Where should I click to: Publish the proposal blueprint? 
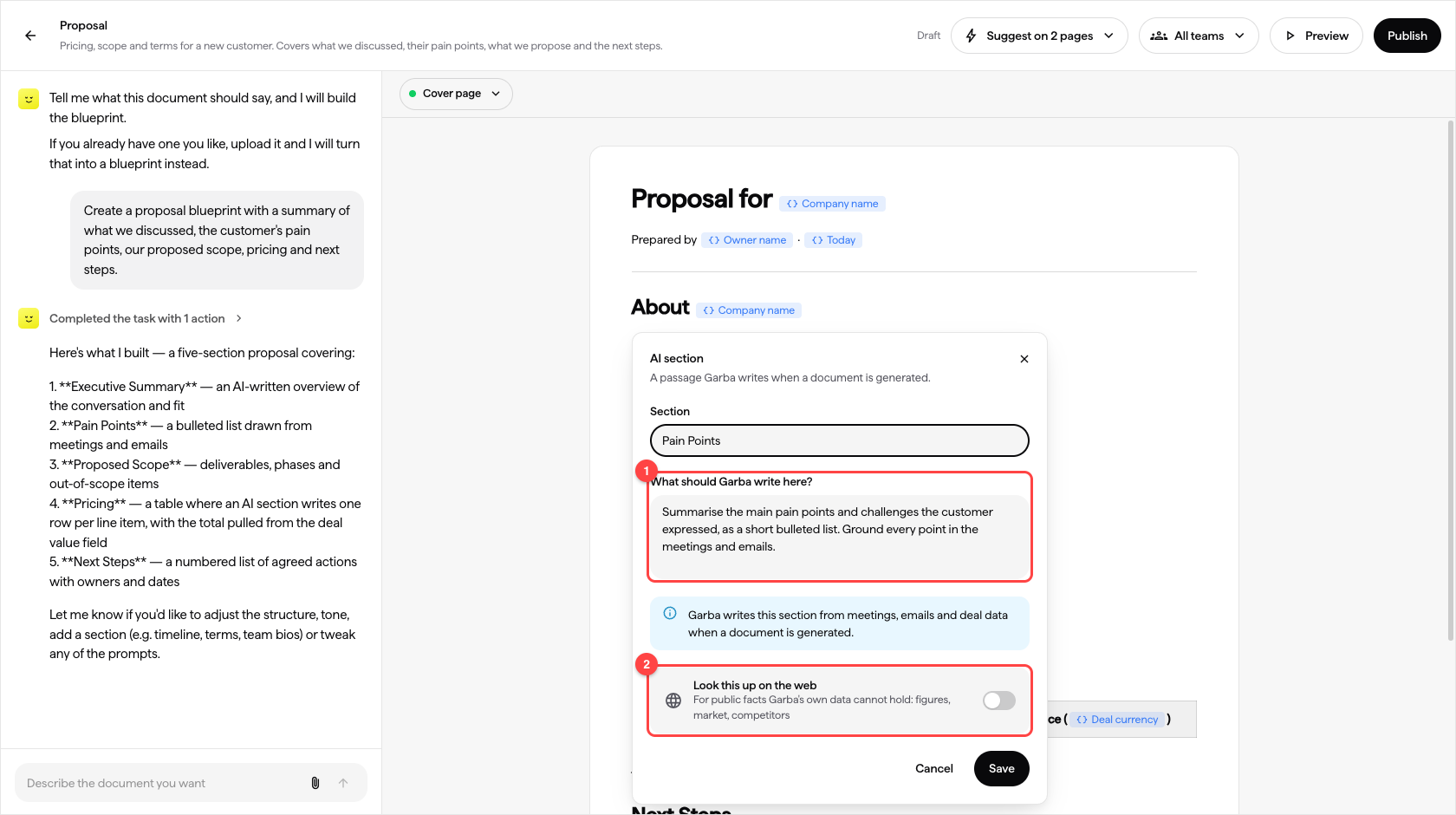point(1407,36)
